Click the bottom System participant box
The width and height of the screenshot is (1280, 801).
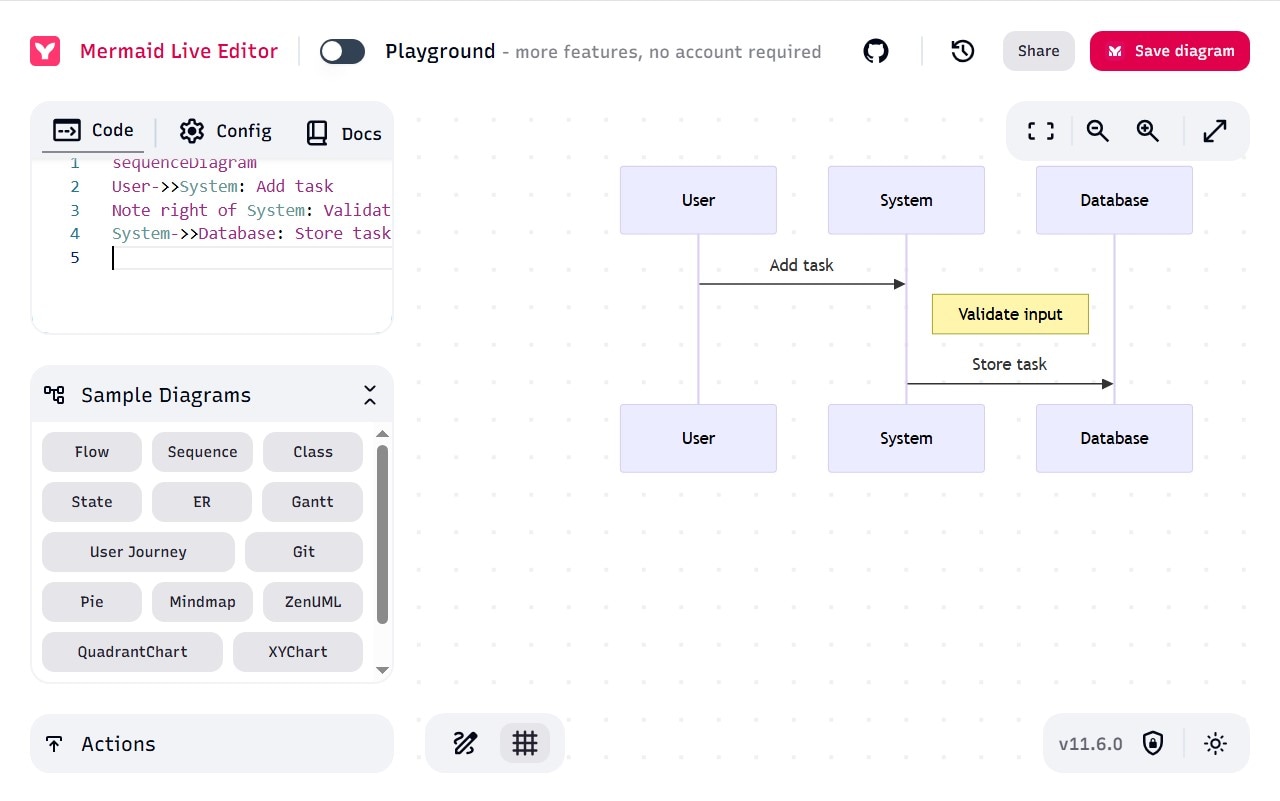[x=906, y=438]
